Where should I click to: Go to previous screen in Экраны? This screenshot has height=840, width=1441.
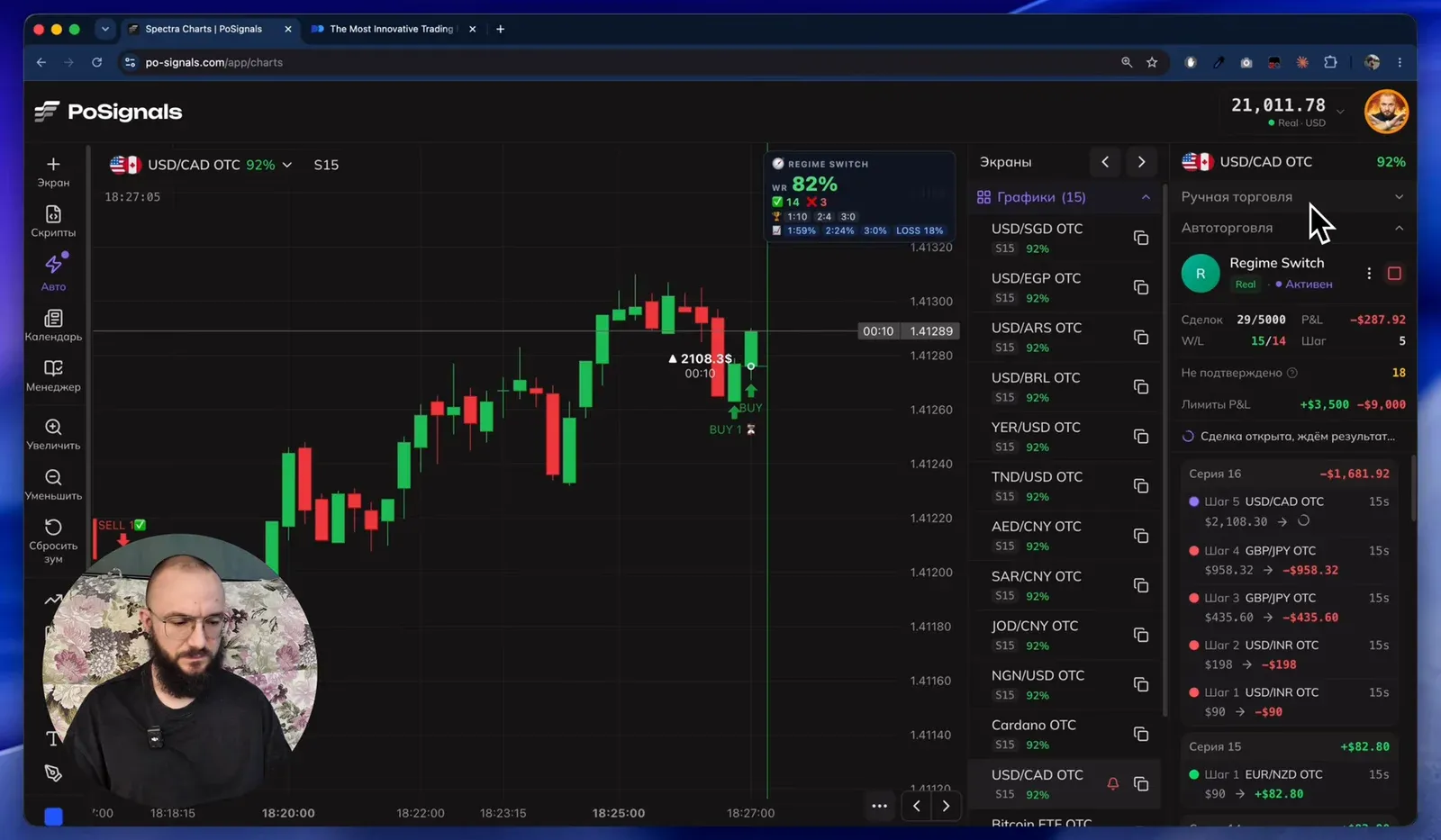click(1105, 162)
